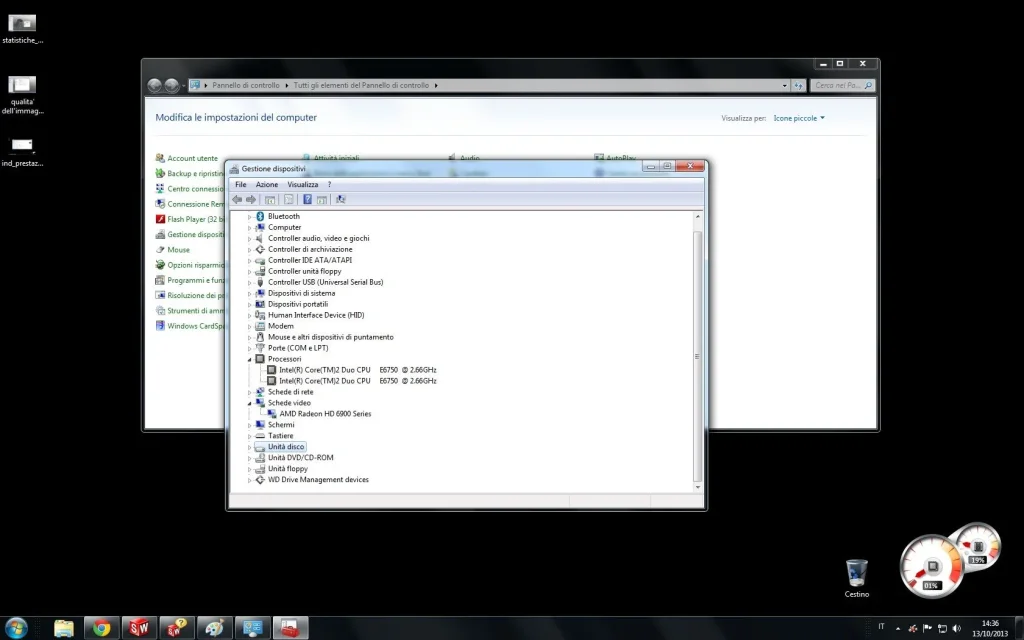Click the Control Panel search field

(x=842, y=86)
